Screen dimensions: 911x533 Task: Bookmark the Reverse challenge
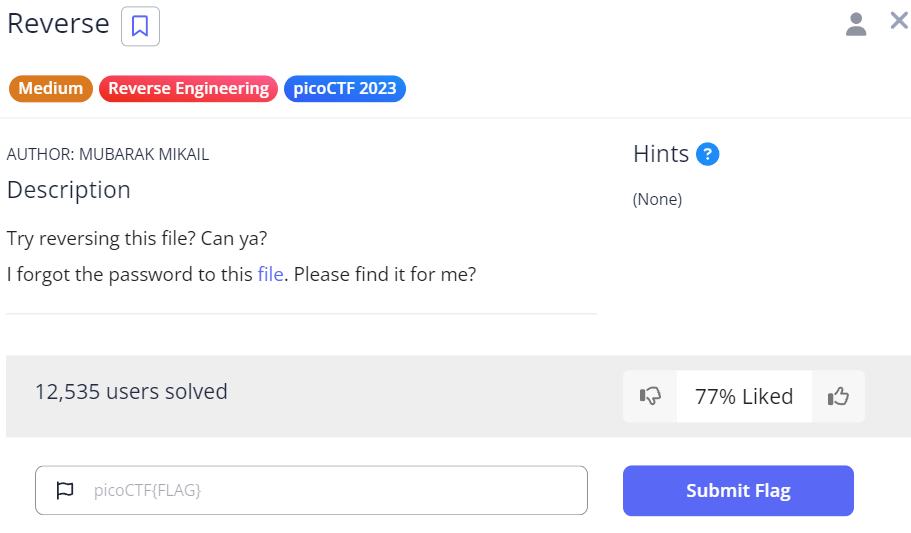pyautogui.click(x=140, y=26)
